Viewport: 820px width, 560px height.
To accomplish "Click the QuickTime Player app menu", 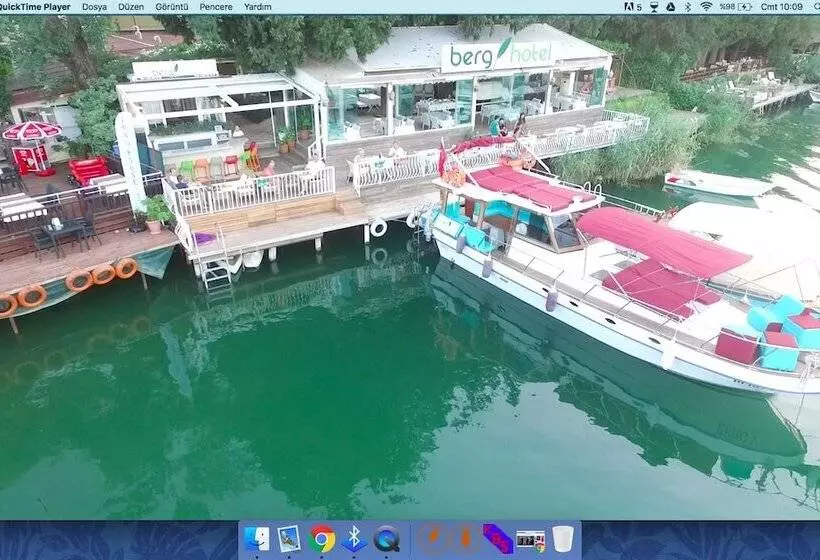I will point(35,6).
